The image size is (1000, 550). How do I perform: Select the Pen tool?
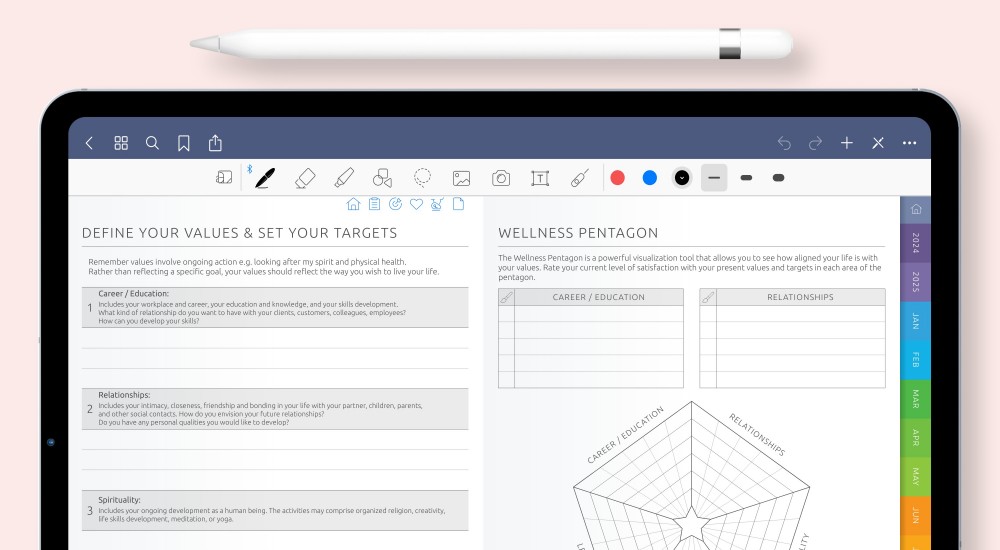tap(265, 178)
